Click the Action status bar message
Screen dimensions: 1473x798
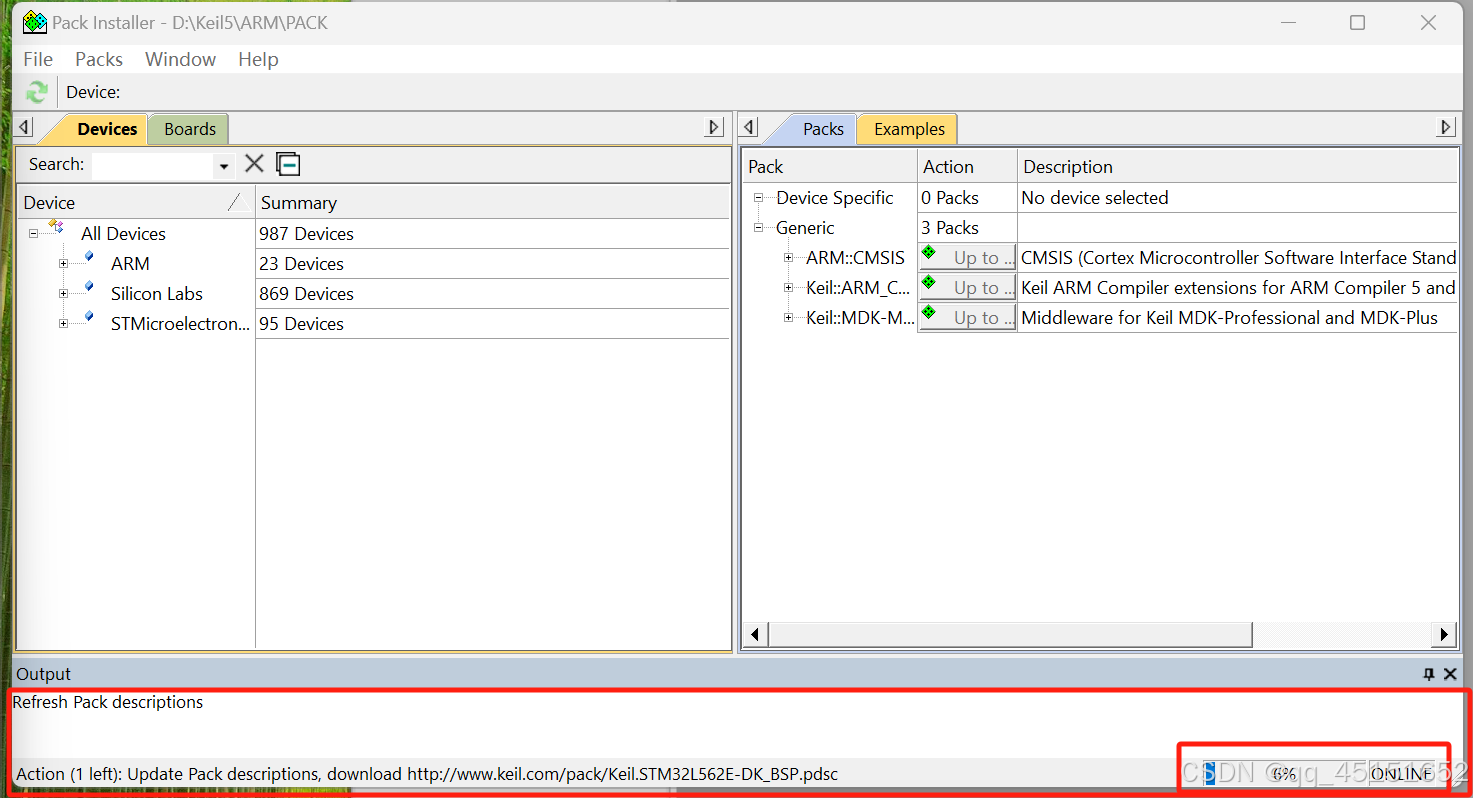427,774
